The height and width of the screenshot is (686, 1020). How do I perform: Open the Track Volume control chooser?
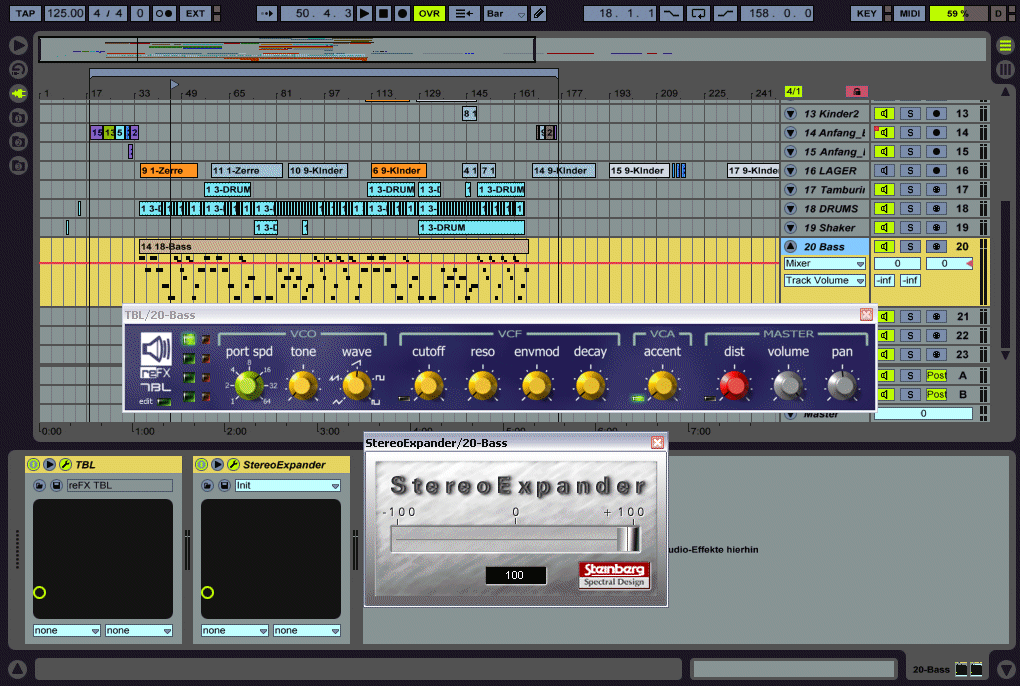click(x=824, y=280)
